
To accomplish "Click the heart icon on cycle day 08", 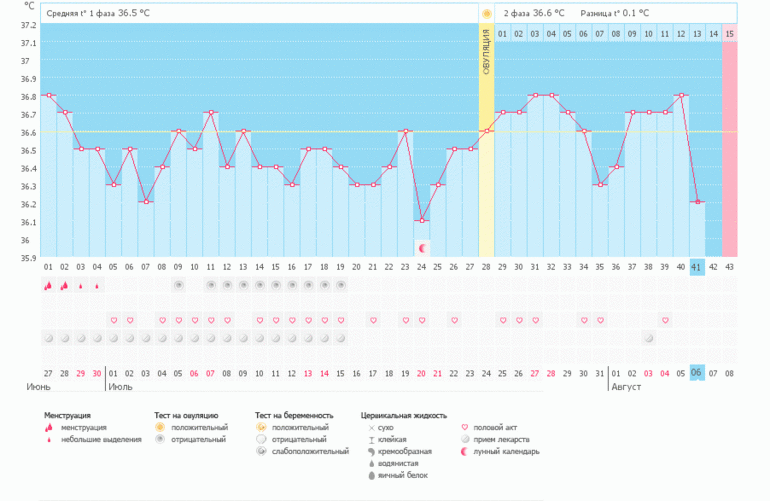I will pos(162,320).
